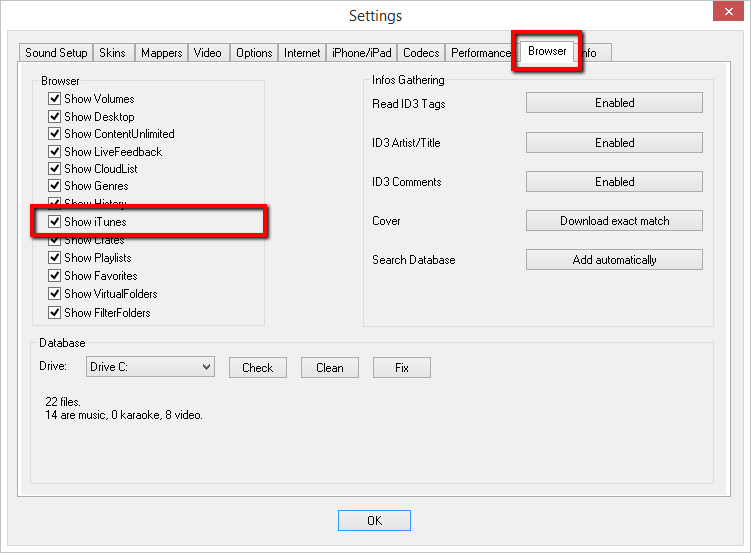Switch to the Sound Setup tab
This screenshot has width=751, height=553.
pyautogui.click(x=56, y=53)
